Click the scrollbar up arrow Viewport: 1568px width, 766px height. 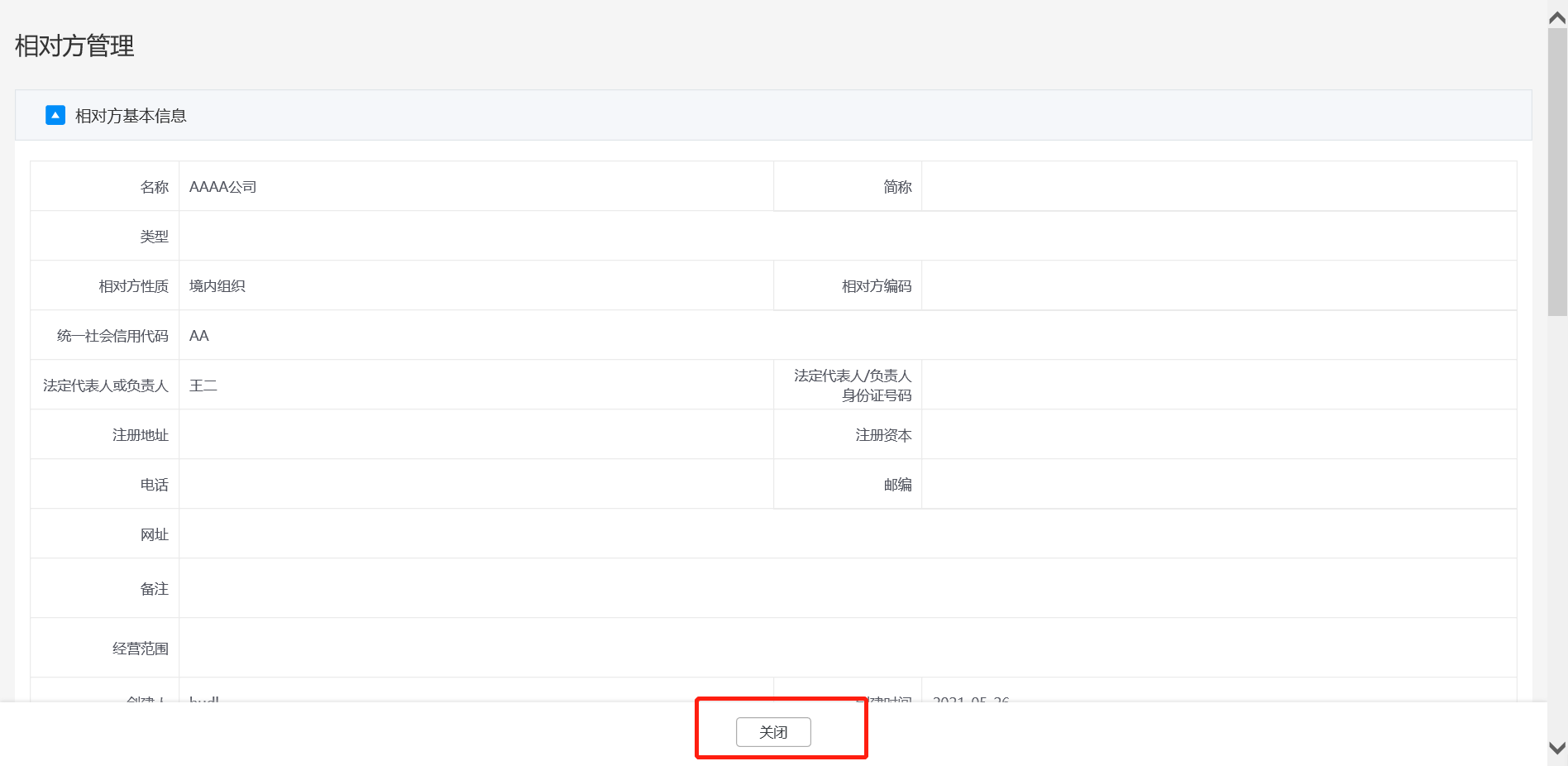point(1557,17)
